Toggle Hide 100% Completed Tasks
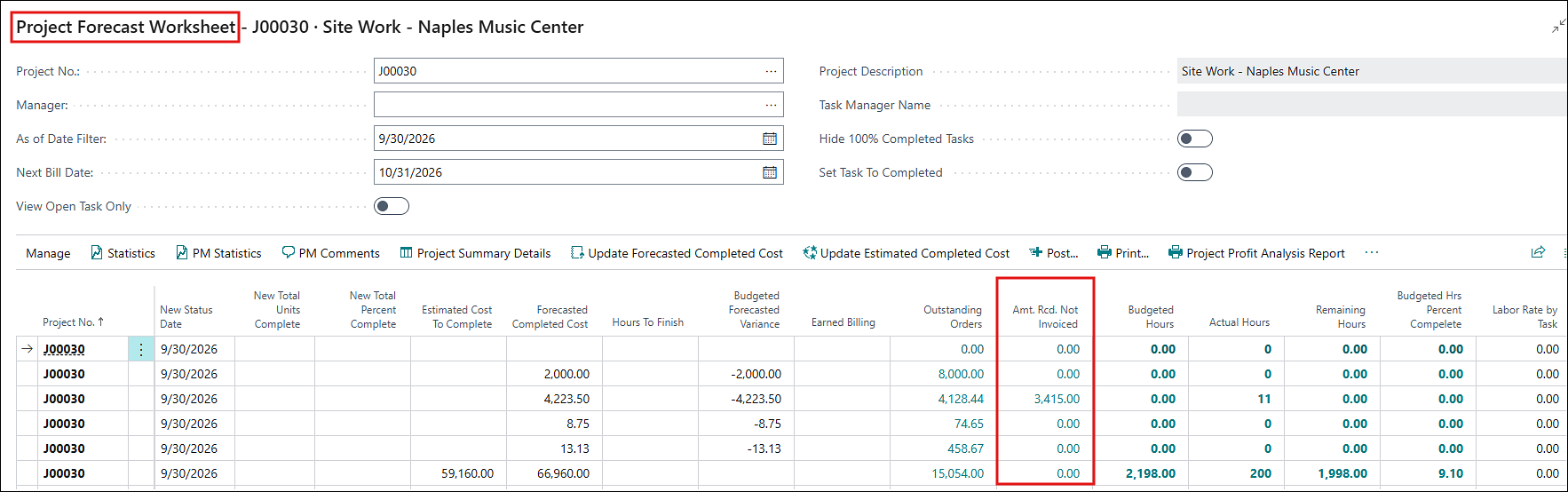1568x492 pixels. 1194,139
